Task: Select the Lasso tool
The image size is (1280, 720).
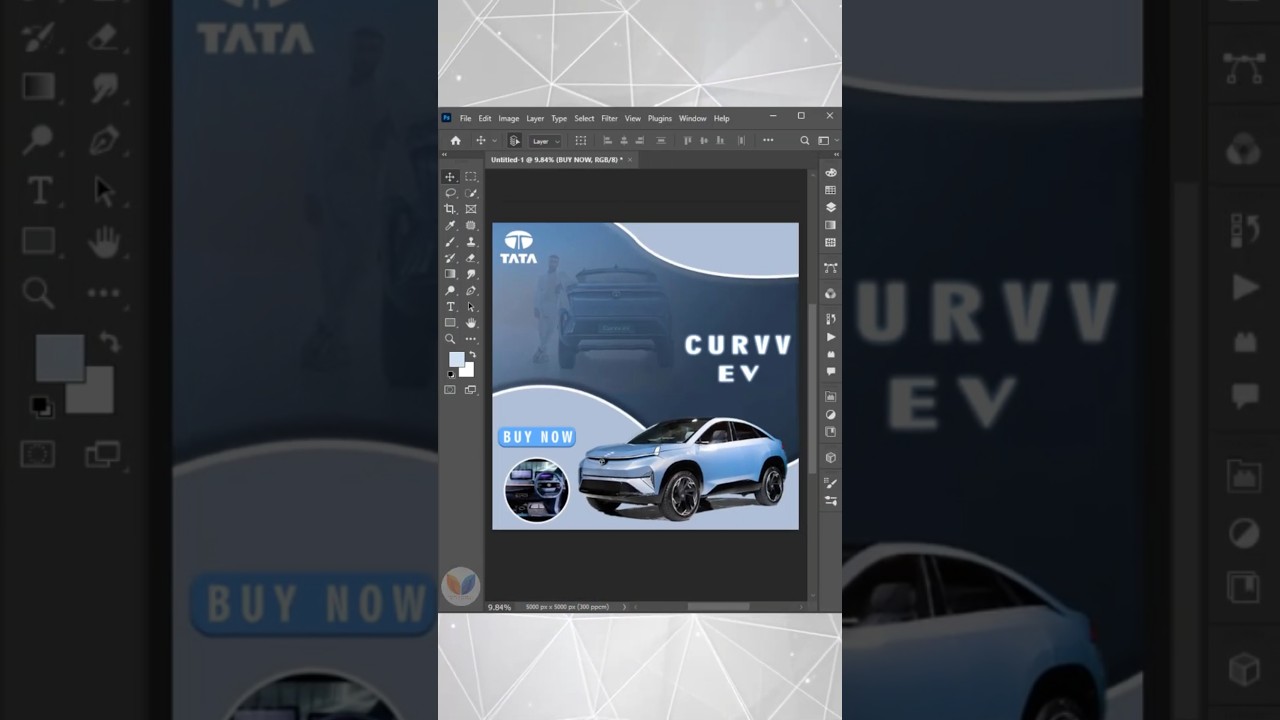Action: coord(450,193)
